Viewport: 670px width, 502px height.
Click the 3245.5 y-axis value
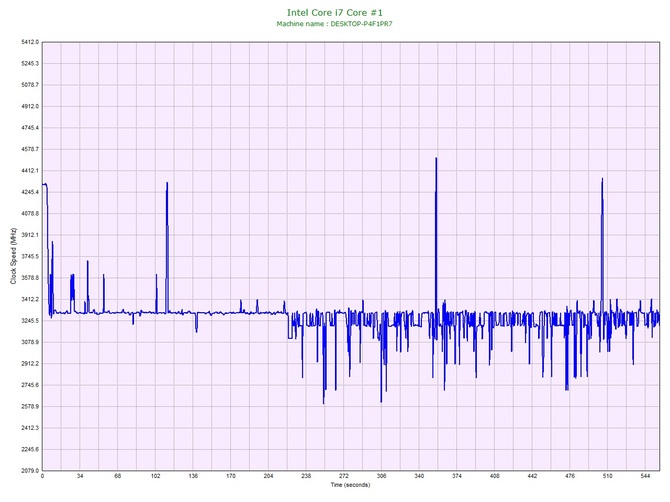pos(30,321)
